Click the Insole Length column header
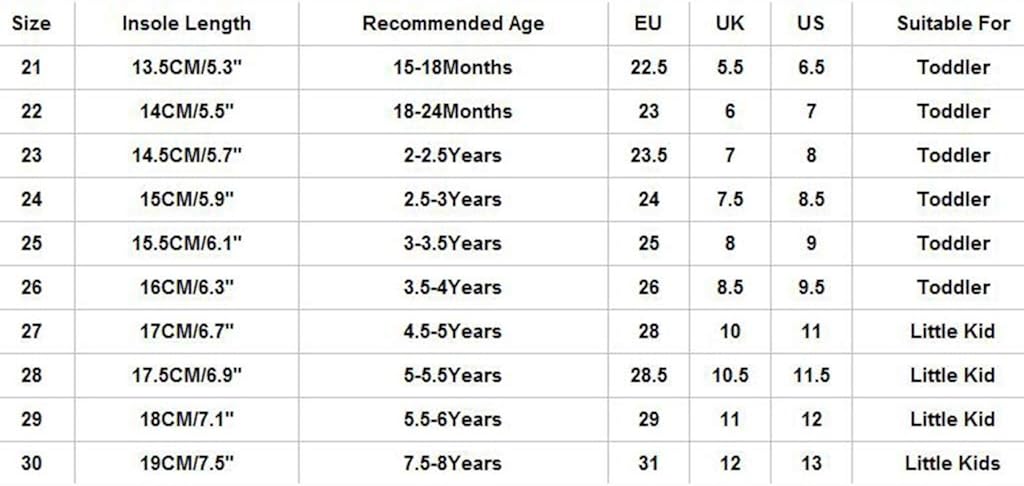Screen dimensions: 1024x486 (x=186, y=23)
